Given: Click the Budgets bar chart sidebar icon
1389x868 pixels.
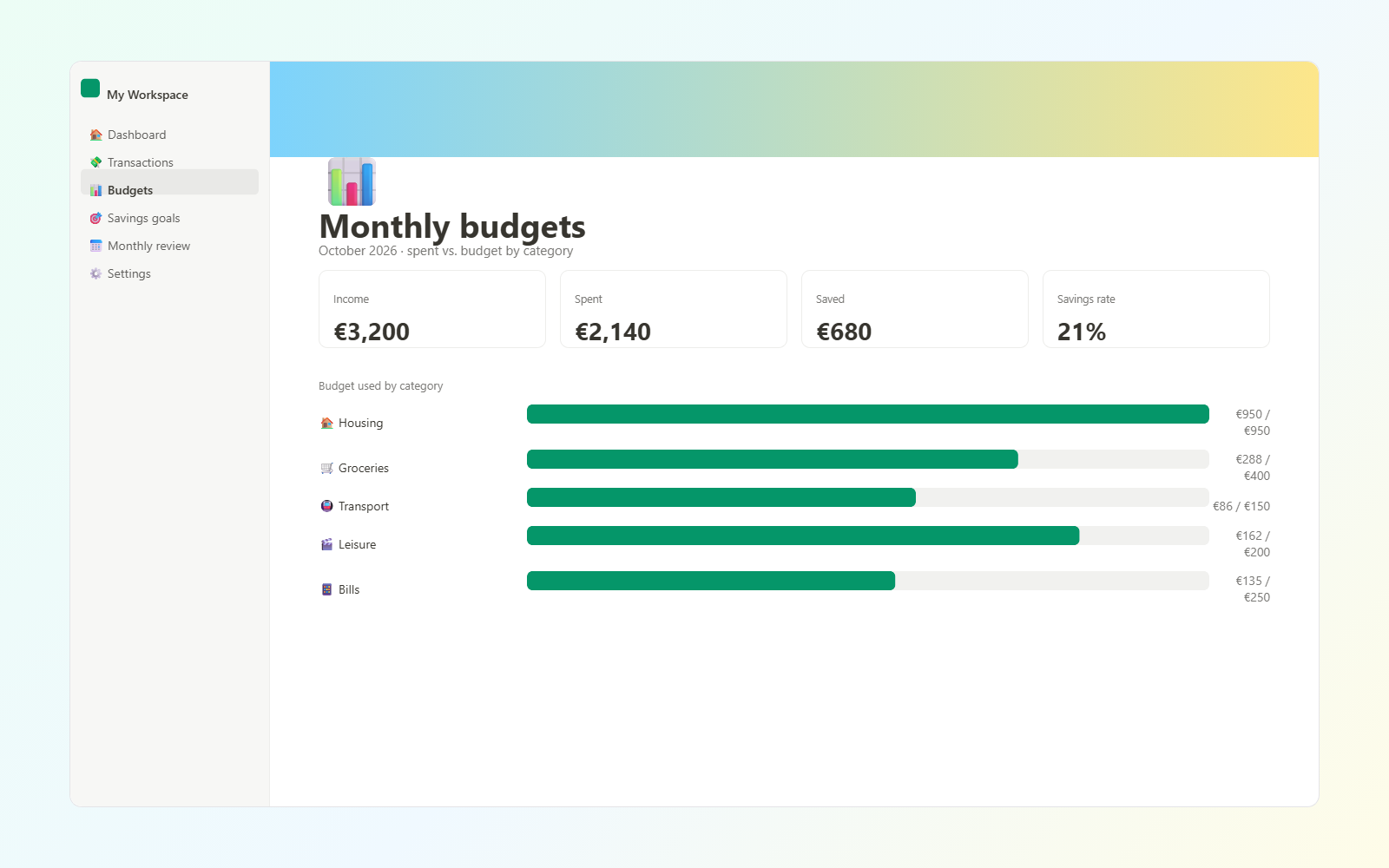Looking at the screenshot, I should pos(95,191).
